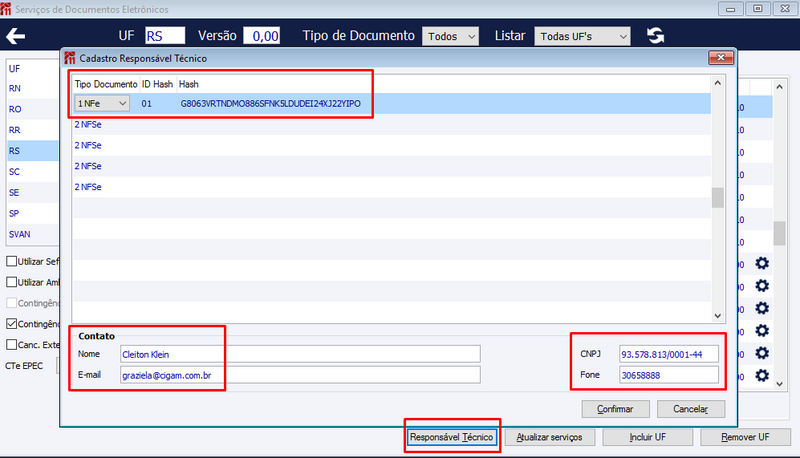Toggle the Canc. Exte checkbox
Image resolution: width=800 pixels, height=458 pixels.
tap(11, 345)
